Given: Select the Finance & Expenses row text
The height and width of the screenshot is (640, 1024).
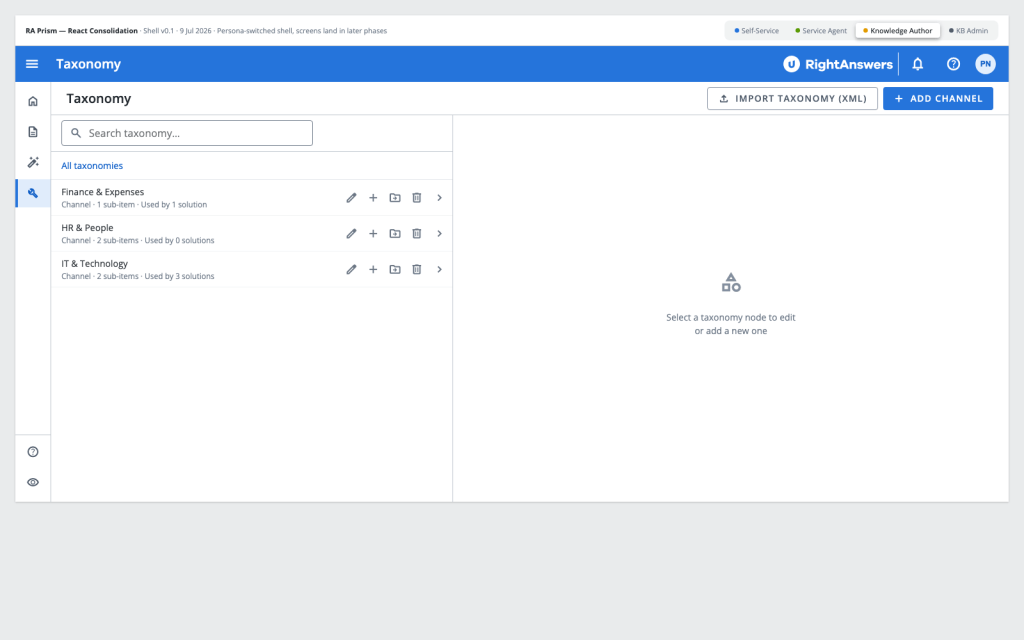Looking at the screenshot, I should (x=103, y=192).
